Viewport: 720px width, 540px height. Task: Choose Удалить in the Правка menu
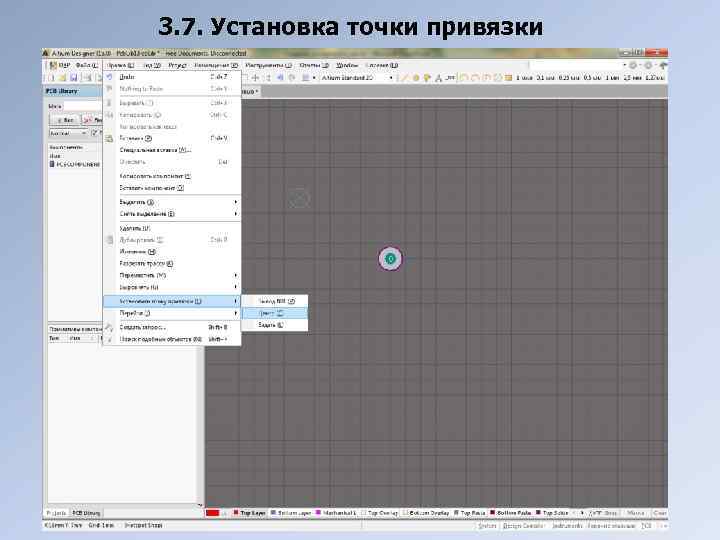[x=172, y=228]
